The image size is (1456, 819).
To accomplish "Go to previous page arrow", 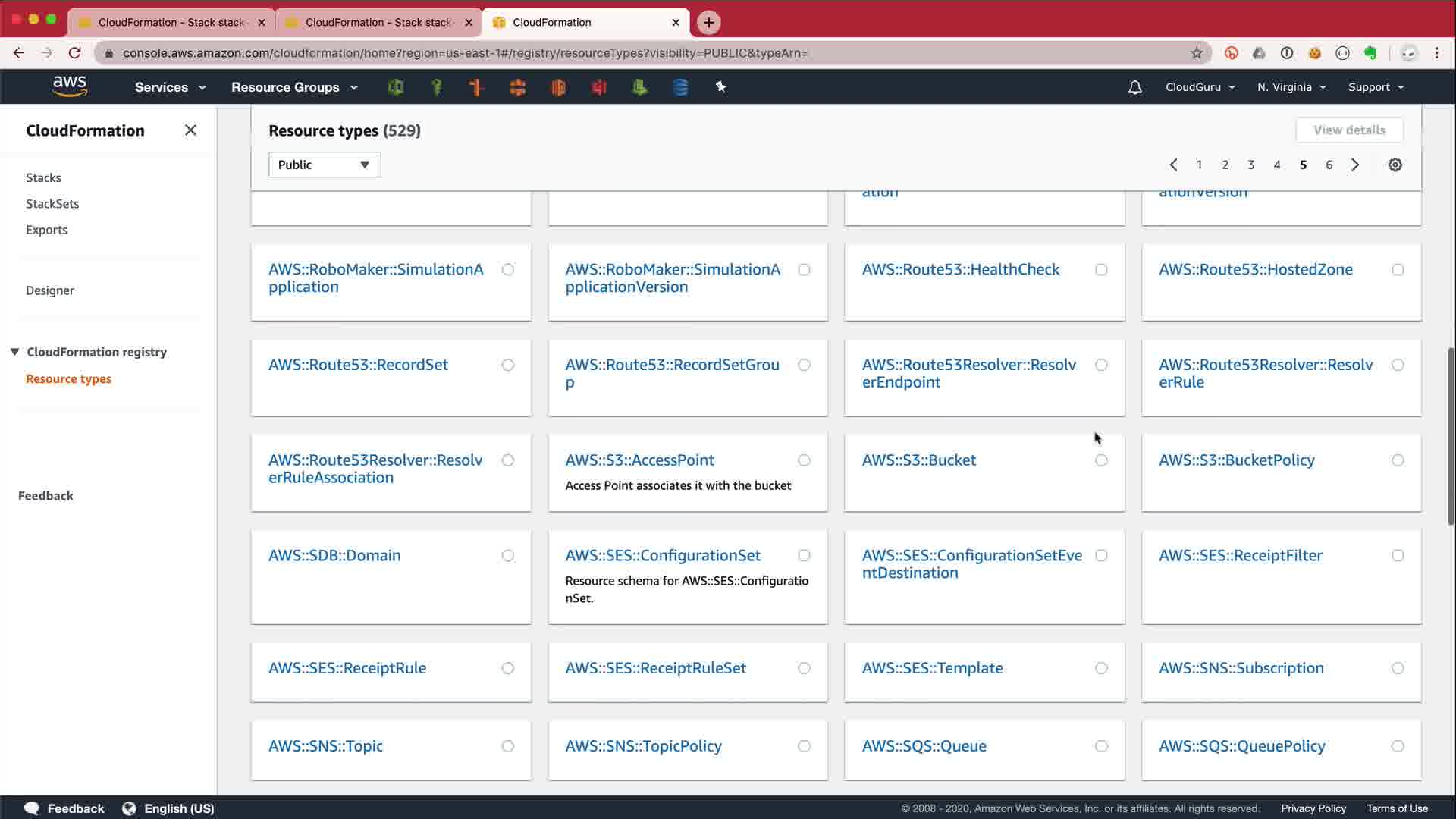I will 1173,165.
